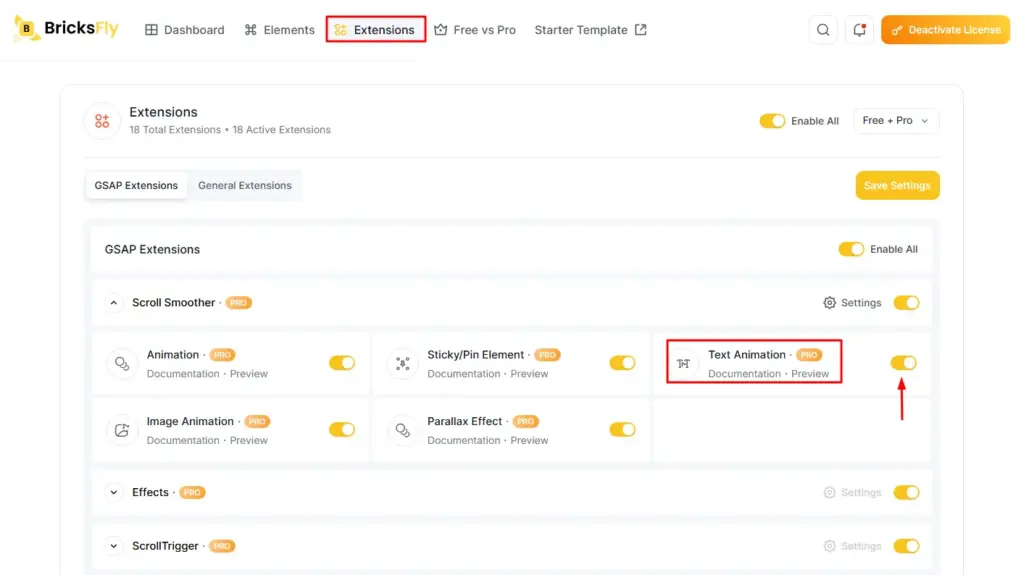Image resolution: width=1024 pixels, height=575 pixels.
Task: Open Animation Documentation link
Action: click(x=183, y=374)
